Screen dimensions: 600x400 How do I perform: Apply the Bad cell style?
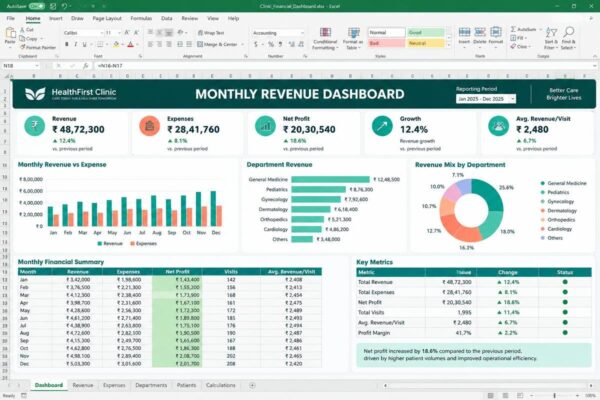tap(386, 43)
